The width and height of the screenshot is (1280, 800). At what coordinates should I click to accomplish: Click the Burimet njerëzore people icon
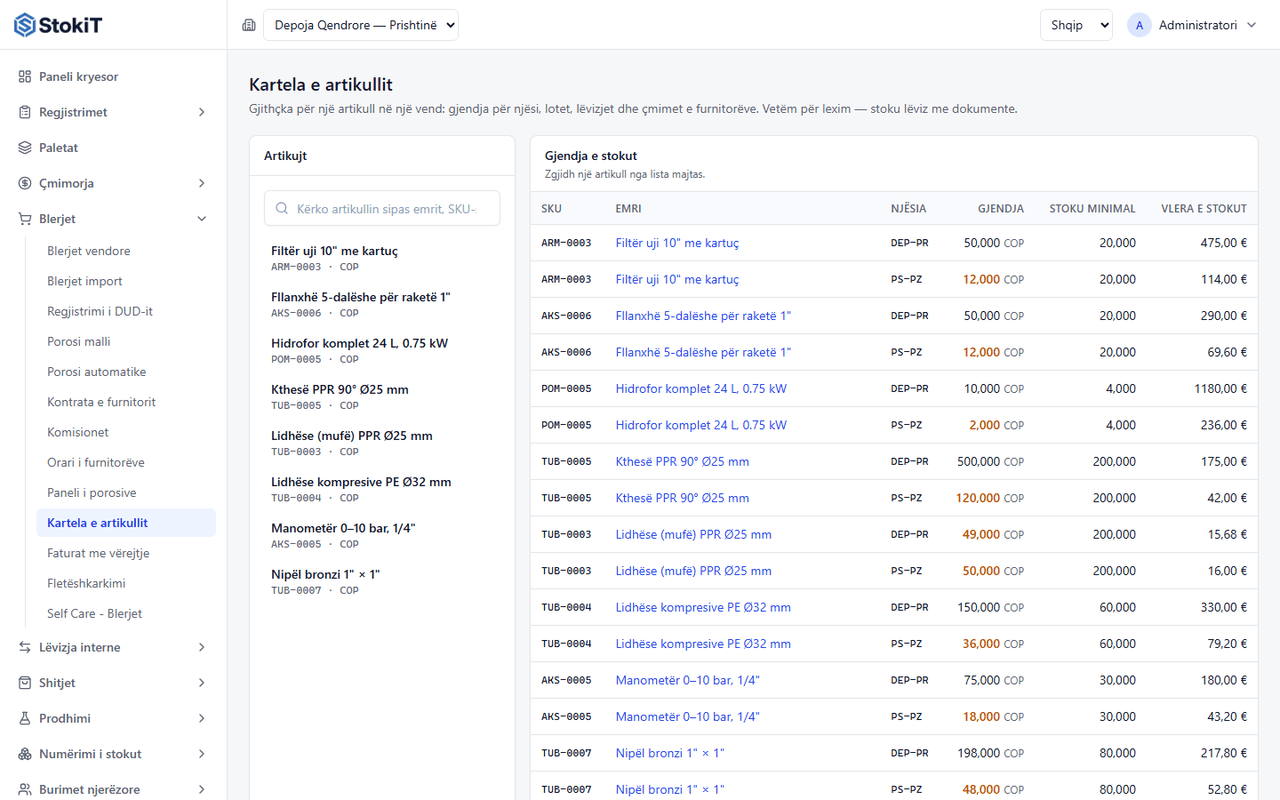point(25,790)
